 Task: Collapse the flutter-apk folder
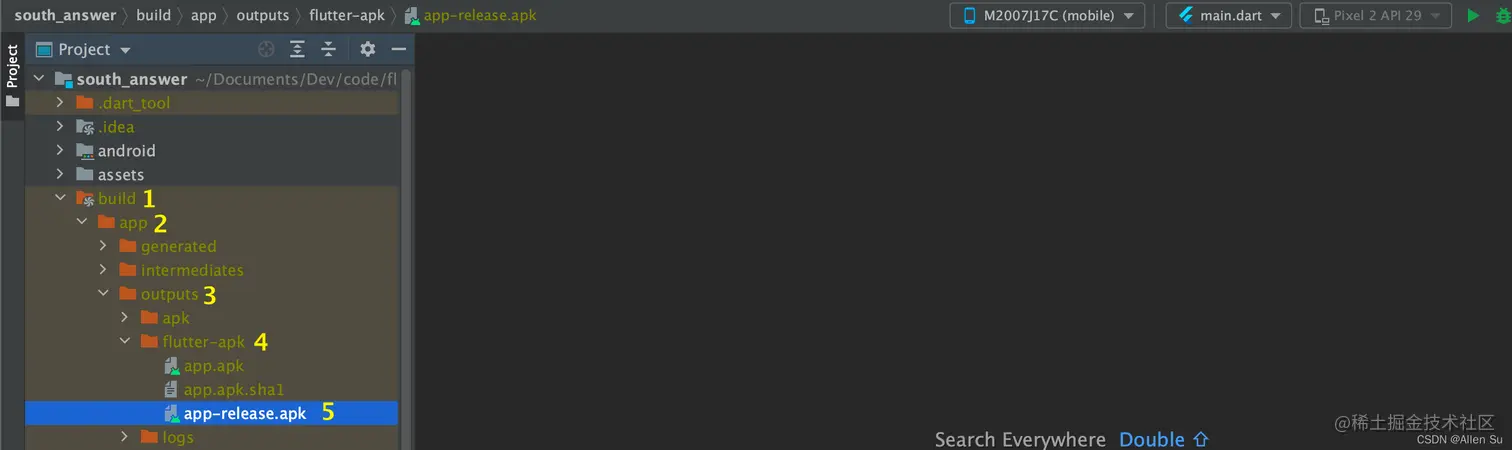125,341
